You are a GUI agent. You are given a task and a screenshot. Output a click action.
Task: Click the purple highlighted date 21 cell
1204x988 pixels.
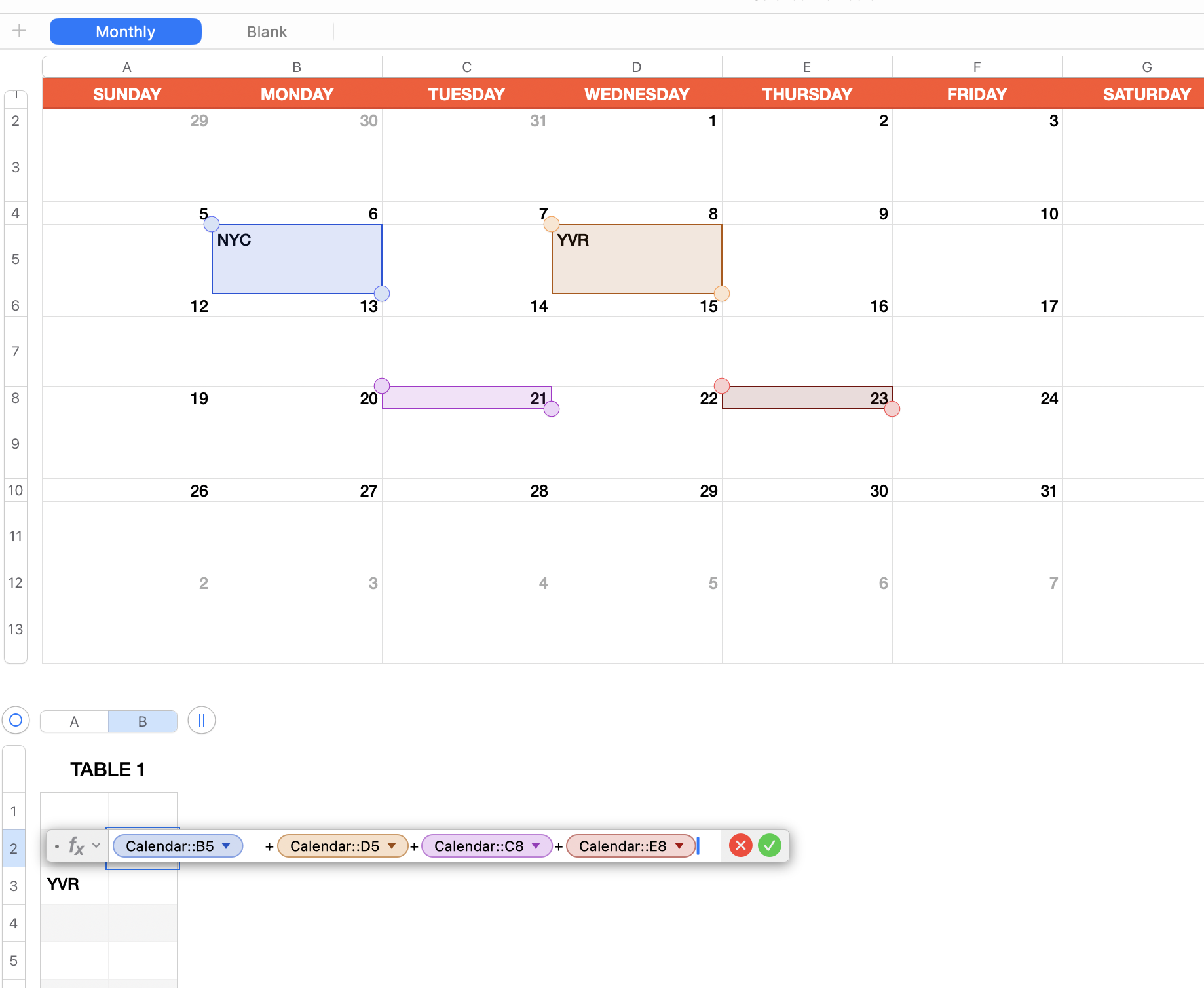[x=467, y=398]
